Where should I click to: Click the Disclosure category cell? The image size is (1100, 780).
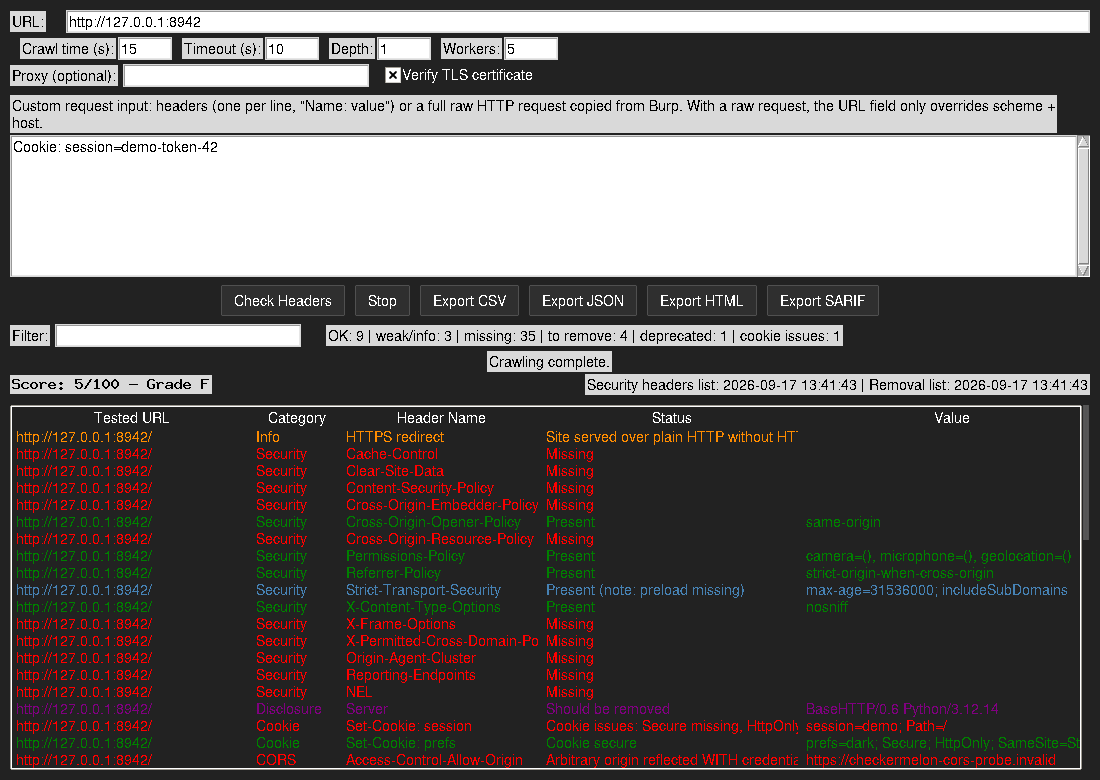[288, 709]
